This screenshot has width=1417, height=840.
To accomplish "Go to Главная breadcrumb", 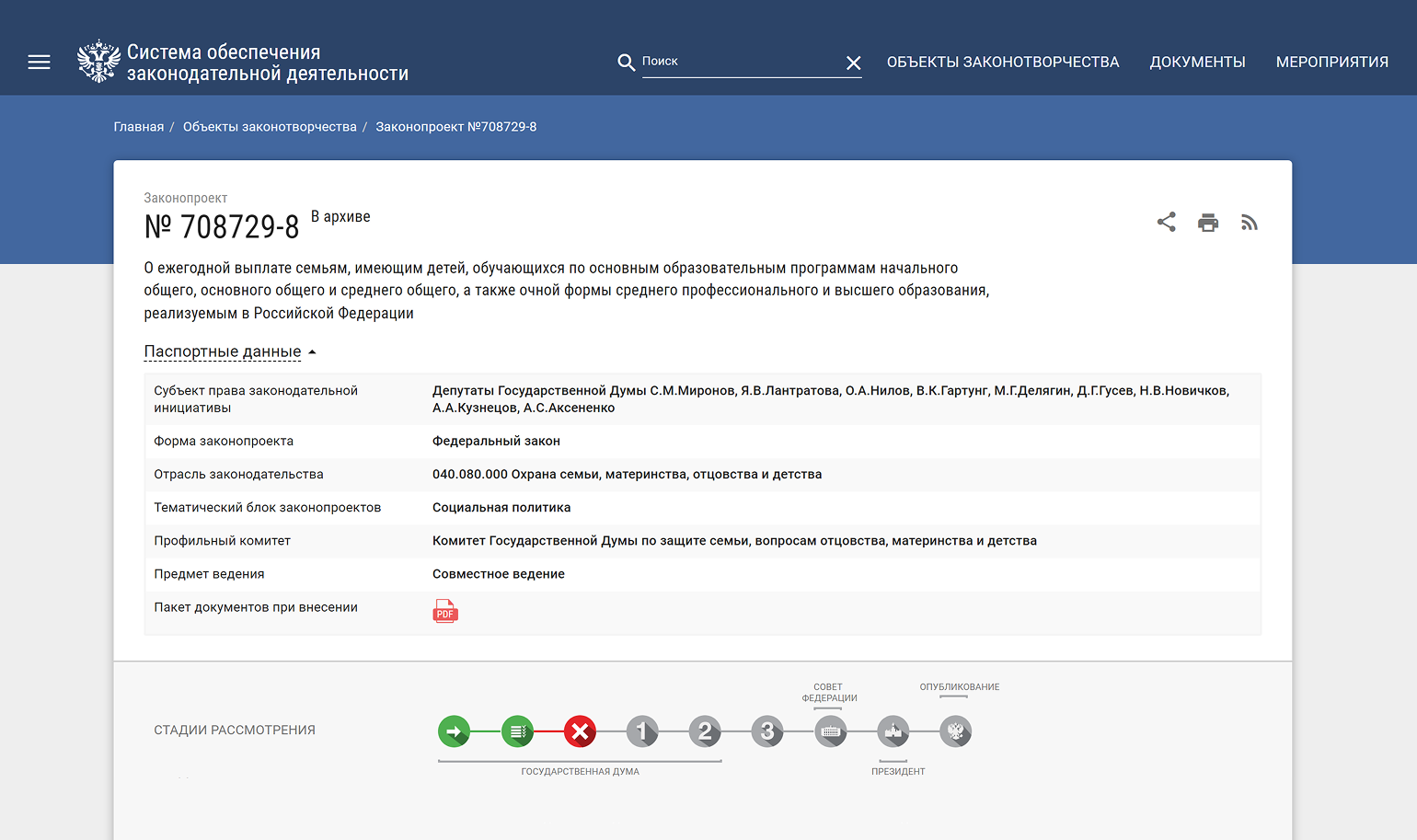I will pos(139,127).
